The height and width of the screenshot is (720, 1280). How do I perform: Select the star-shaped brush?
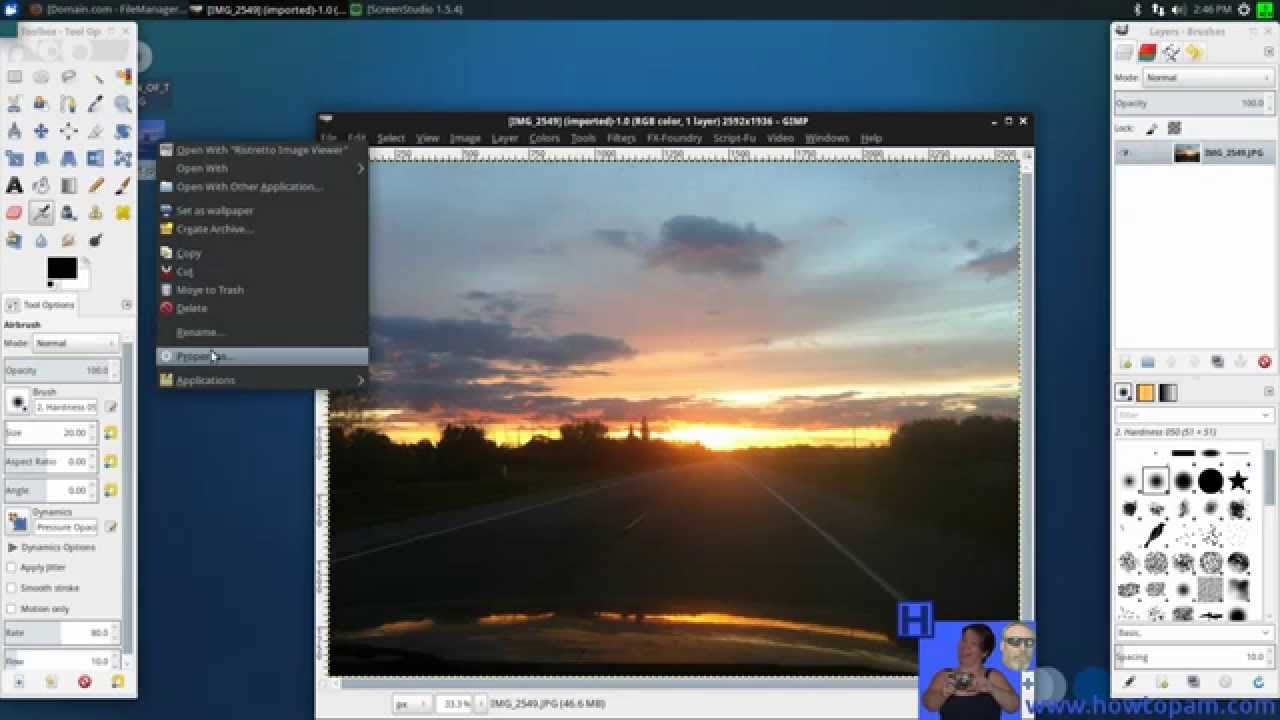click(x=1238, y=481)
